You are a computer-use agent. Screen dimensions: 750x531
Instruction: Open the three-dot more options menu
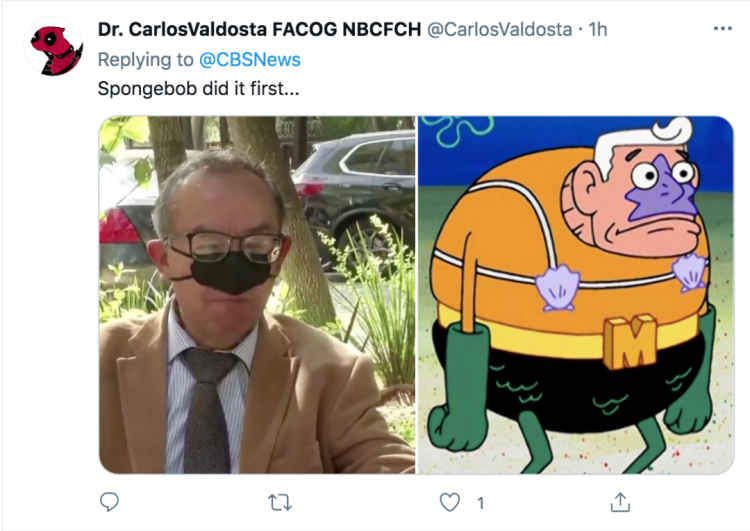(x=722, y=29)
